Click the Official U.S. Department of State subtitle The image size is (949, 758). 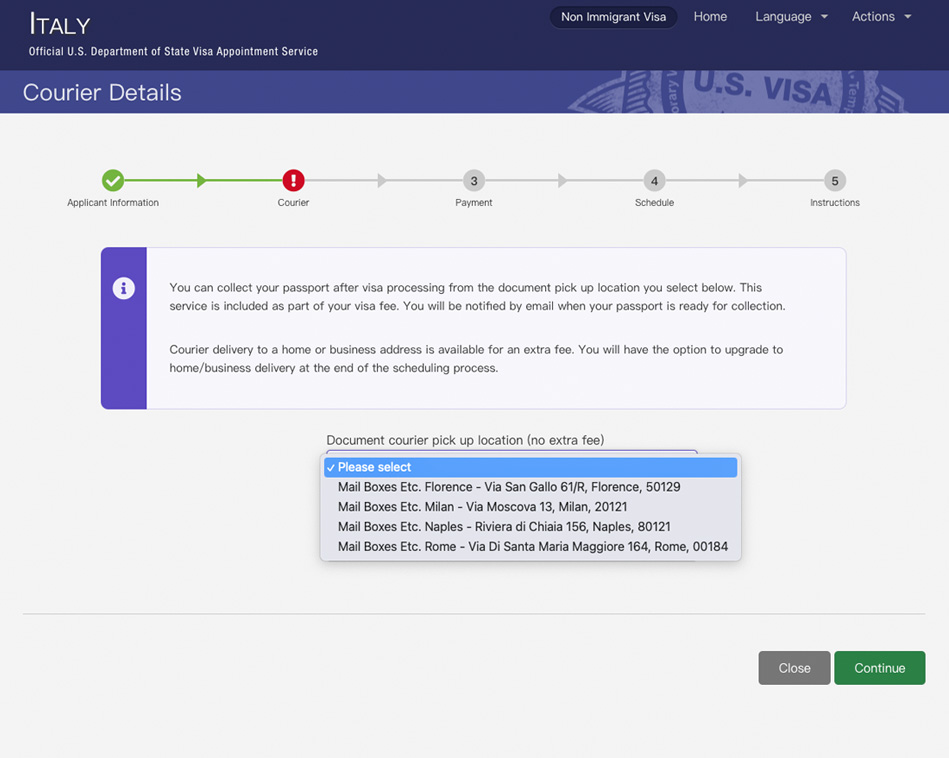[173, 51]
